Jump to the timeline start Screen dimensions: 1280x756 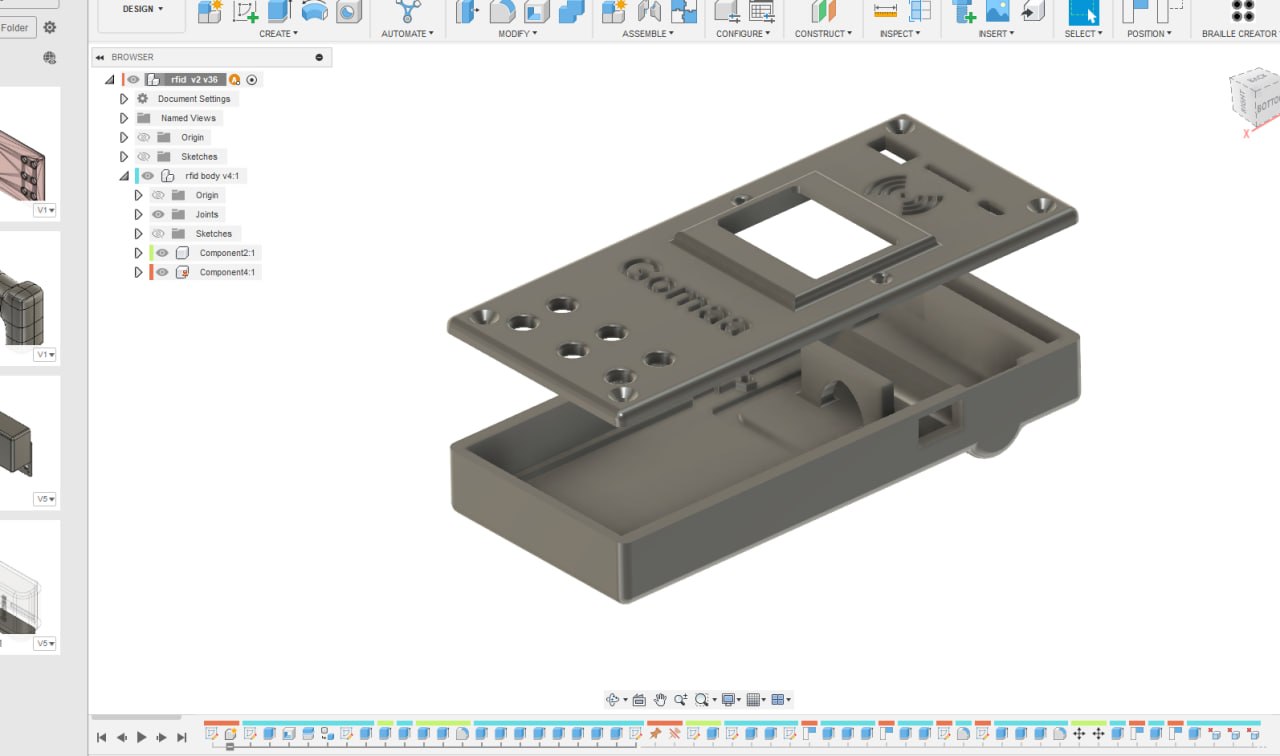[x=101, y=737]
